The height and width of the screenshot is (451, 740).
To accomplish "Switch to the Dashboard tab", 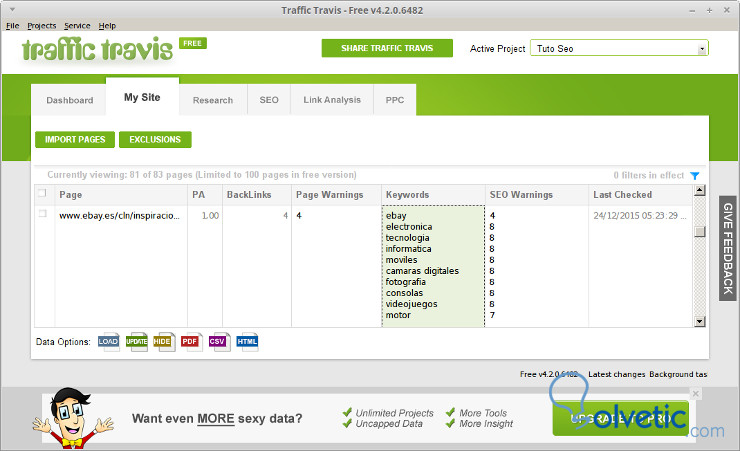I will click(69, 100).
